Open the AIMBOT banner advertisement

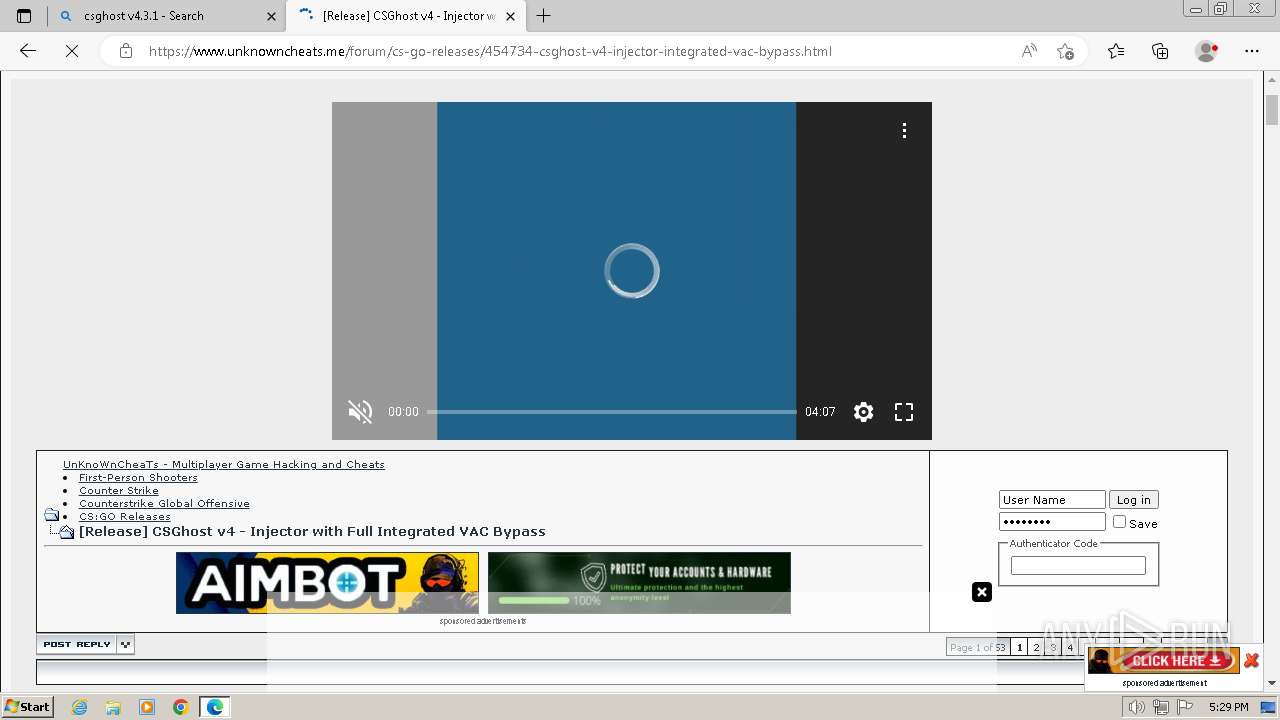click(x=327, y=583)
